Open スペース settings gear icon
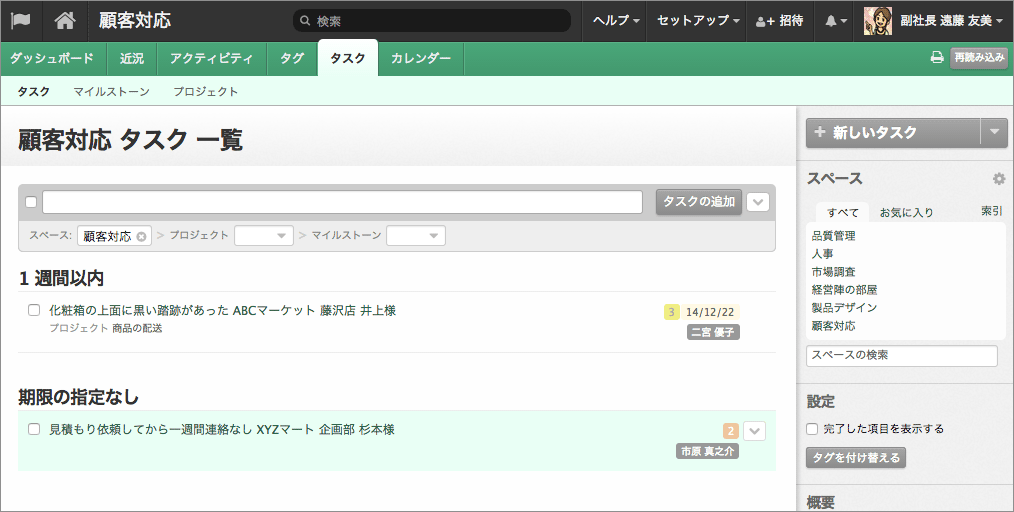1014x512 pixels. pyautogui.click(x=999, y=178)
